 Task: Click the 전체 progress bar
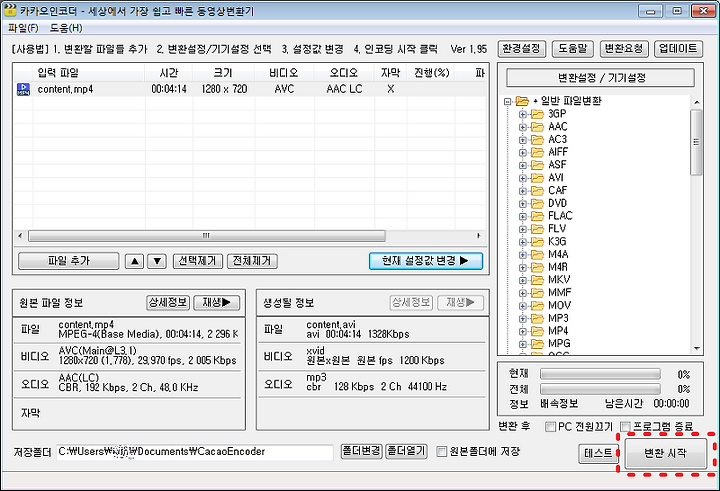tap(600, 389)
